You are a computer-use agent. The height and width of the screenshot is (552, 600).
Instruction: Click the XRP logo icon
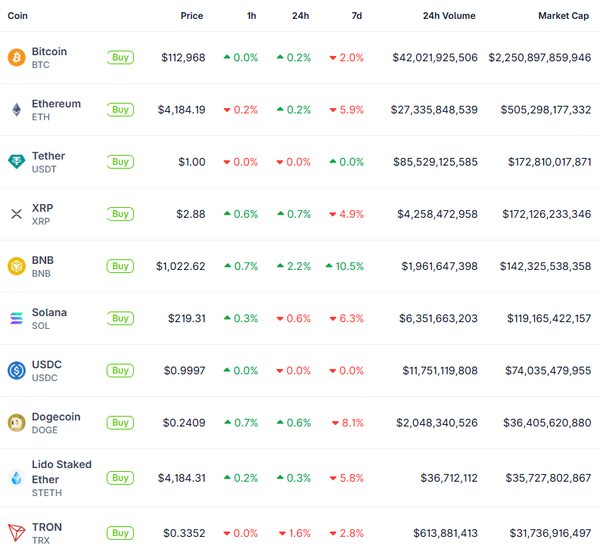tap(16, 214)
